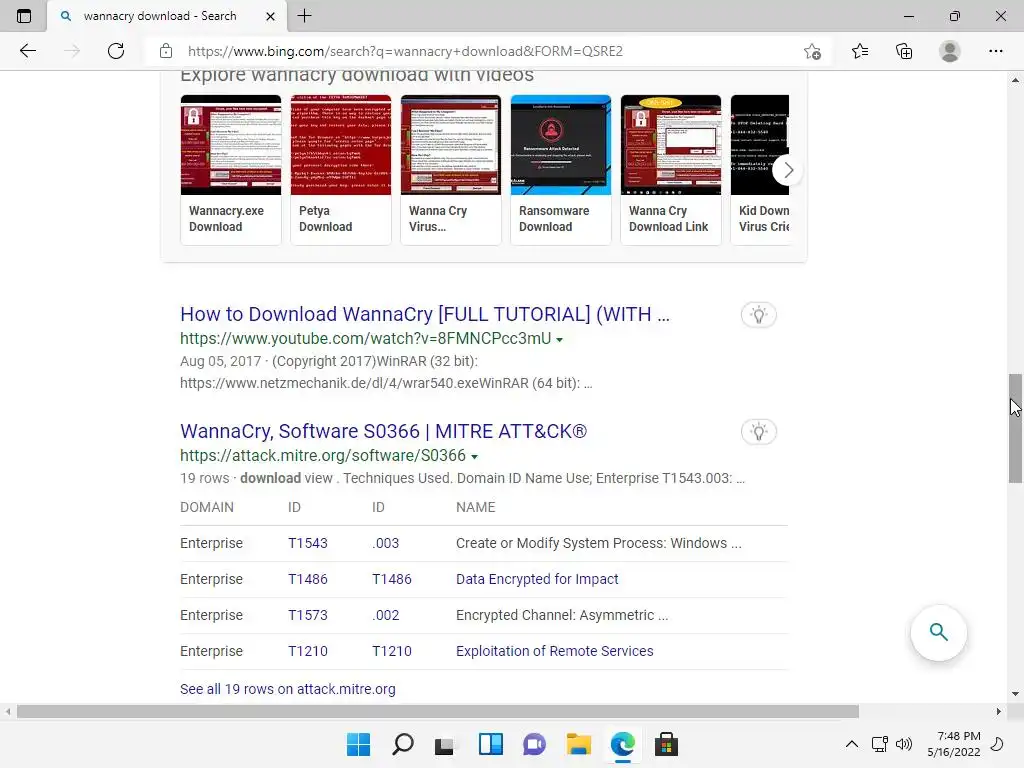Viewport: 1024px width, 768px height.
Task: Open Petya Download video card
Action: (x=341, y=170)
